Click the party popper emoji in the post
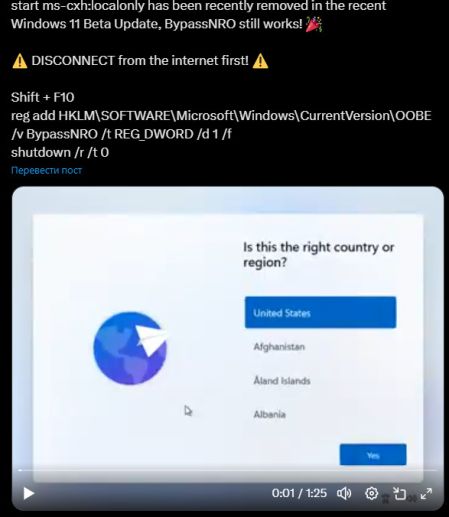 (x=313, y=24)
